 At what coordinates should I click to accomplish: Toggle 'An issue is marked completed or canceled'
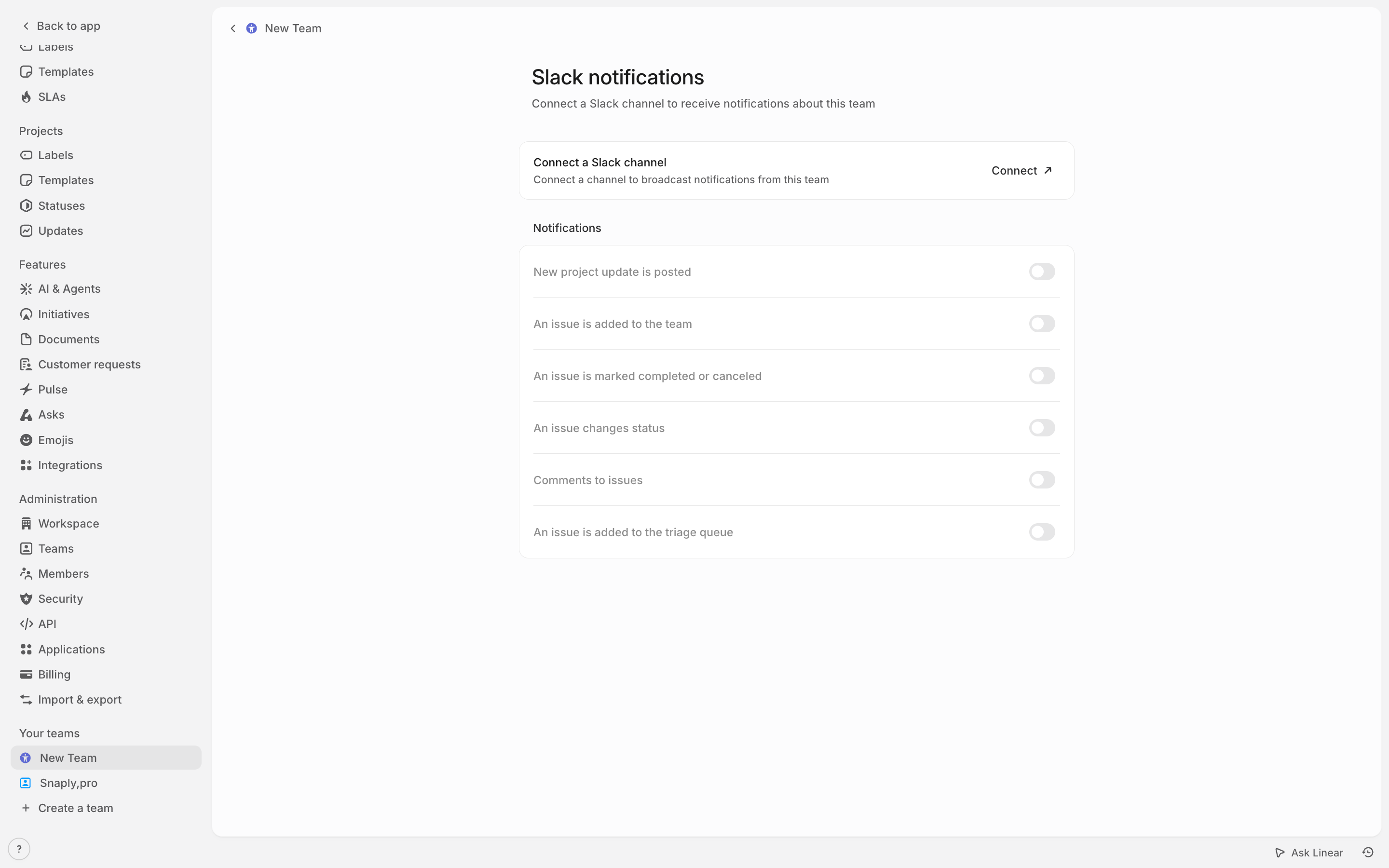[1042, 376]
